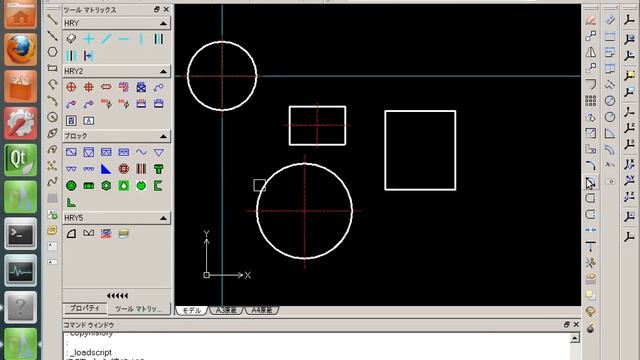Choose the Pattern grid tool in Modify toolbar

tap(591, 100)
